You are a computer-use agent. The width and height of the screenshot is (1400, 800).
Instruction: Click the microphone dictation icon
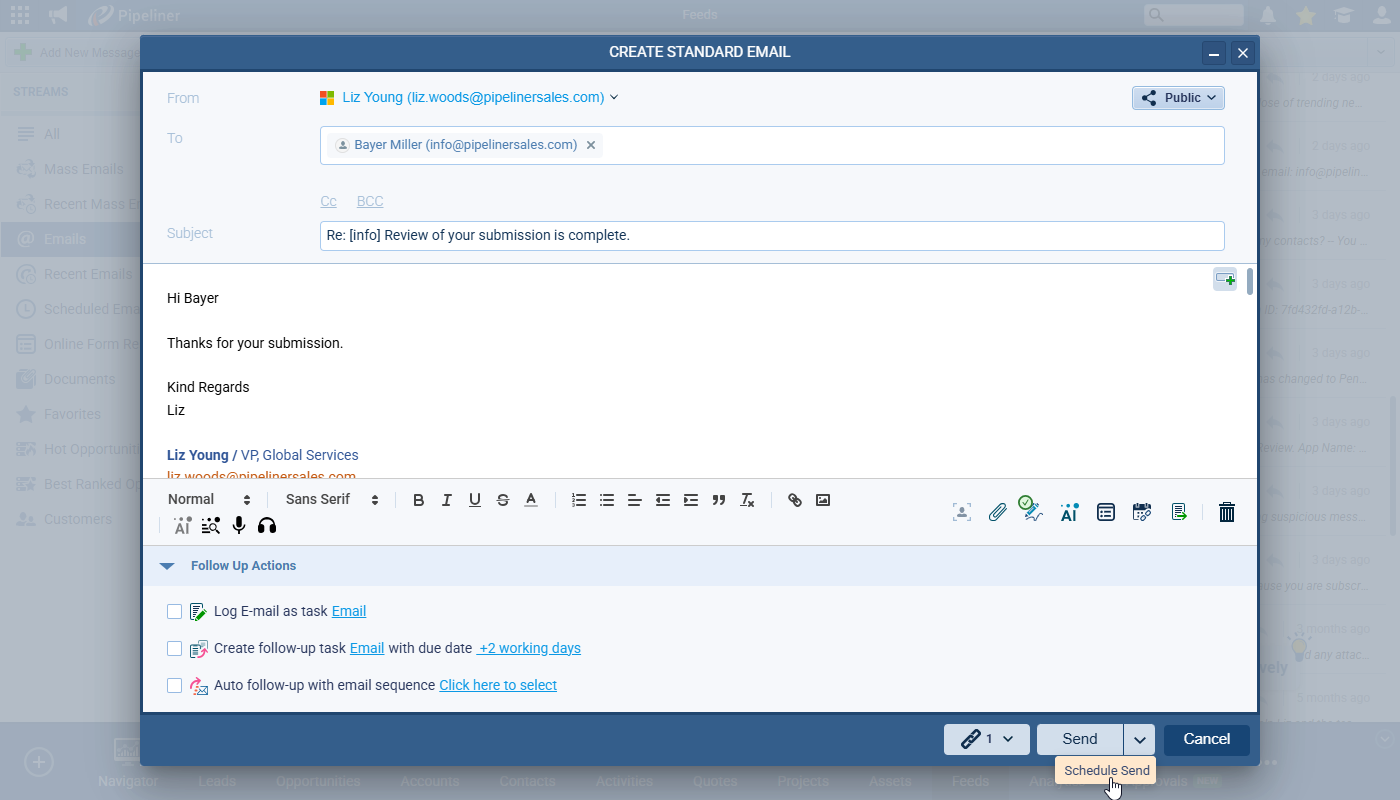click(x=239, y=526)
